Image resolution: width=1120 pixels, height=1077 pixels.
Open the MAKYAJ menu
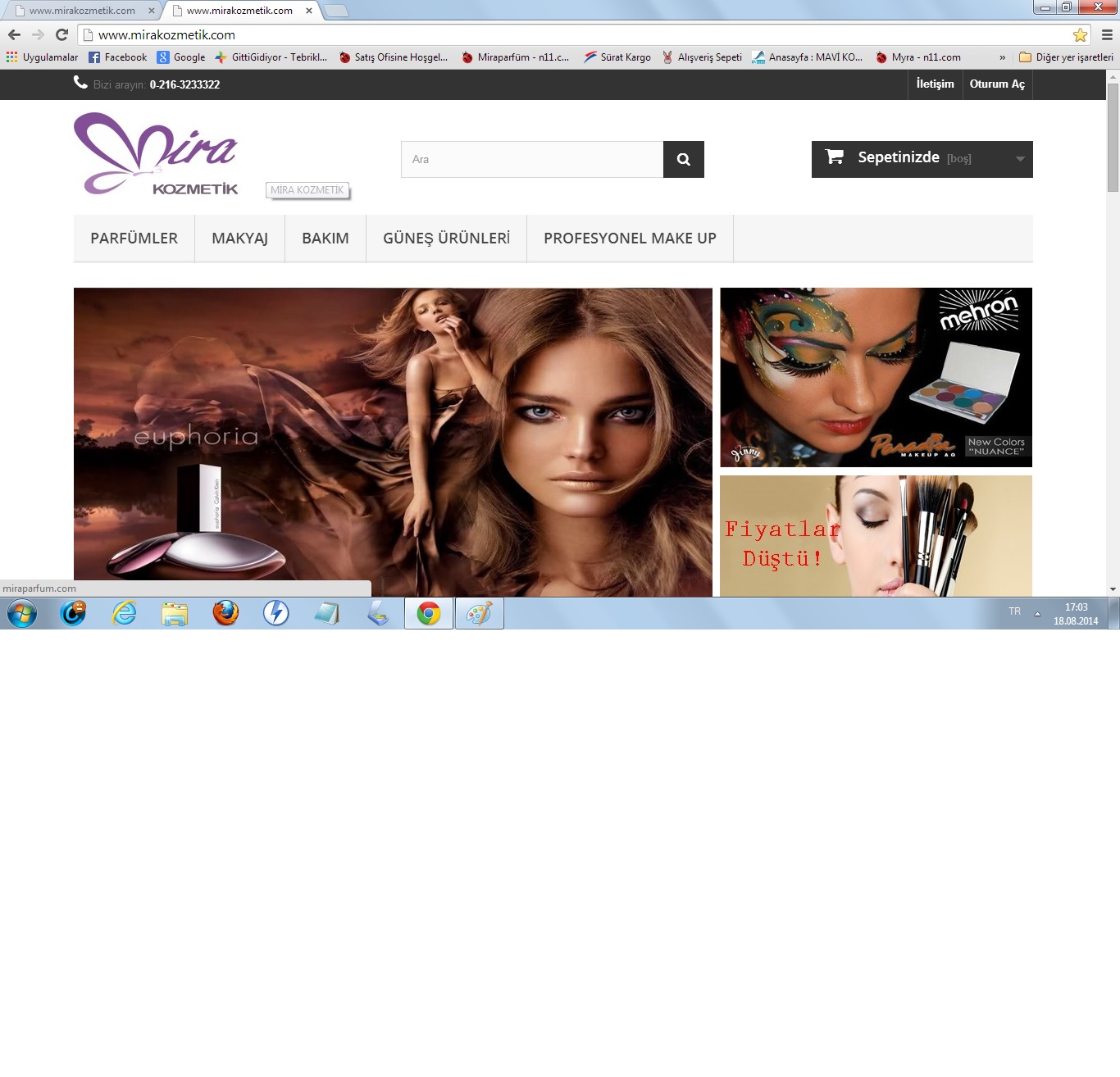click(240, 239)
